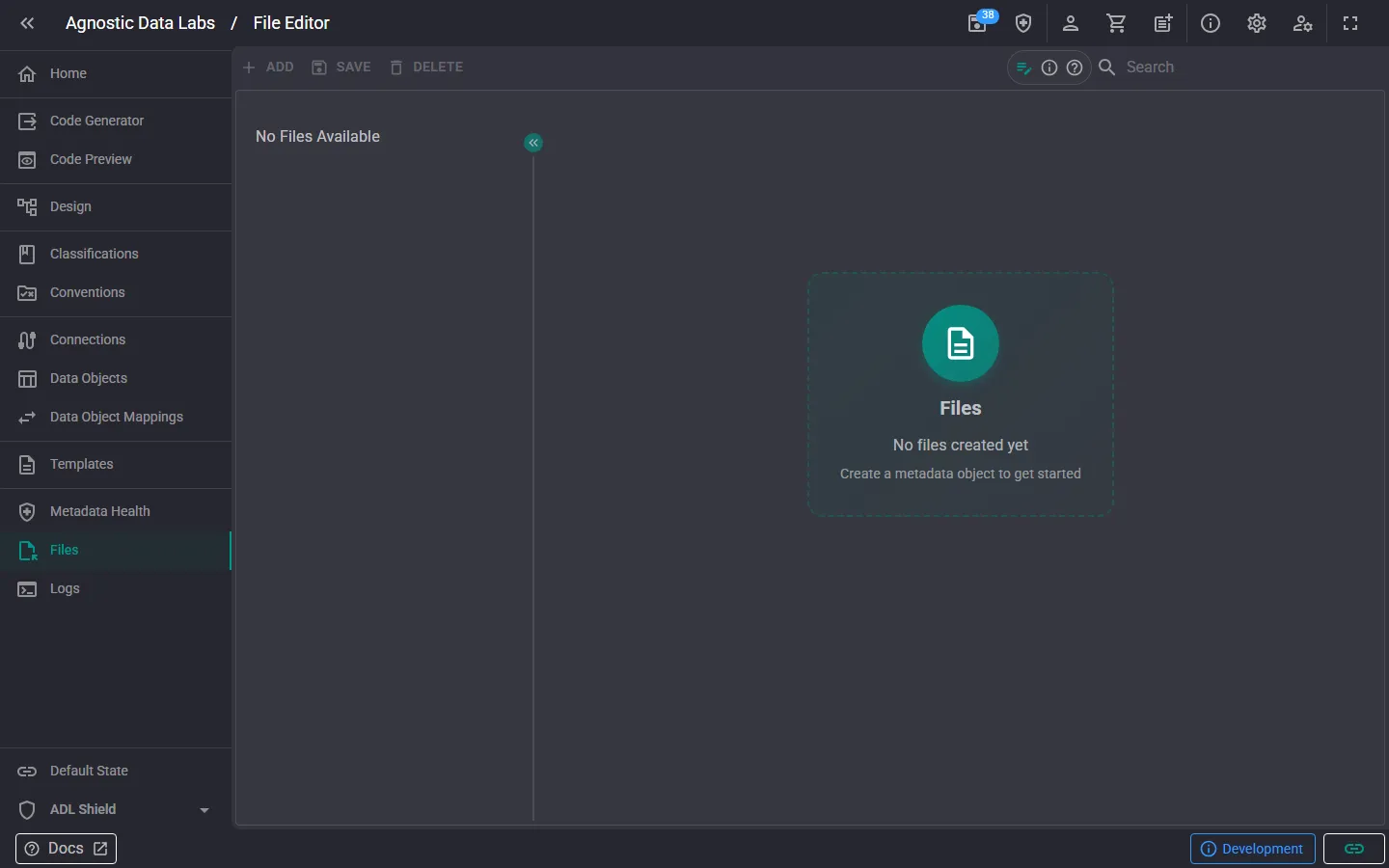Image resolution: width=1389 pixels, height=868 pixels.
Task: Click the No Files Available text
Action: point(317,136)
